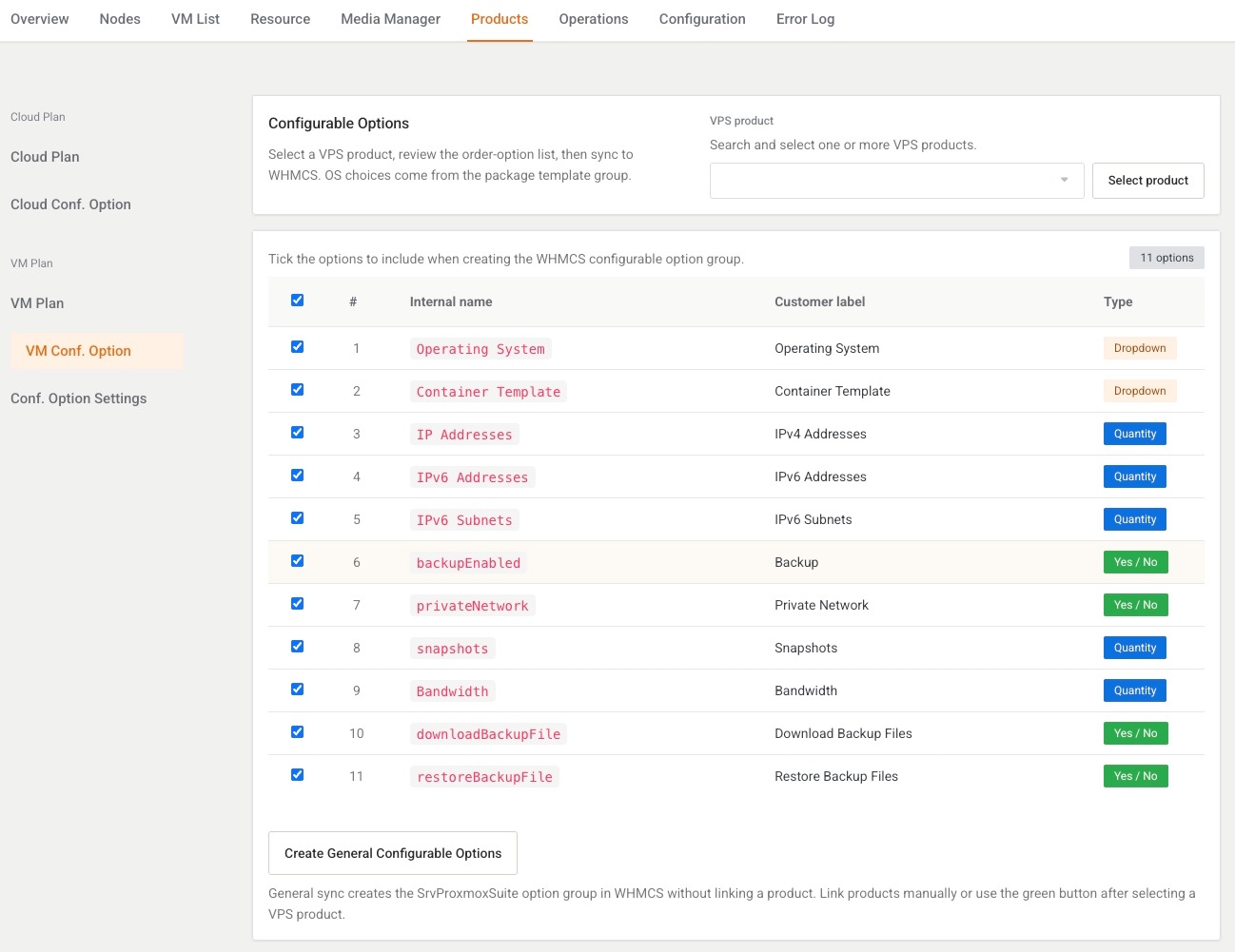Screen dimensions: 1235x952
Task: Click the Select product button
Action: (x=1147, y=181)
